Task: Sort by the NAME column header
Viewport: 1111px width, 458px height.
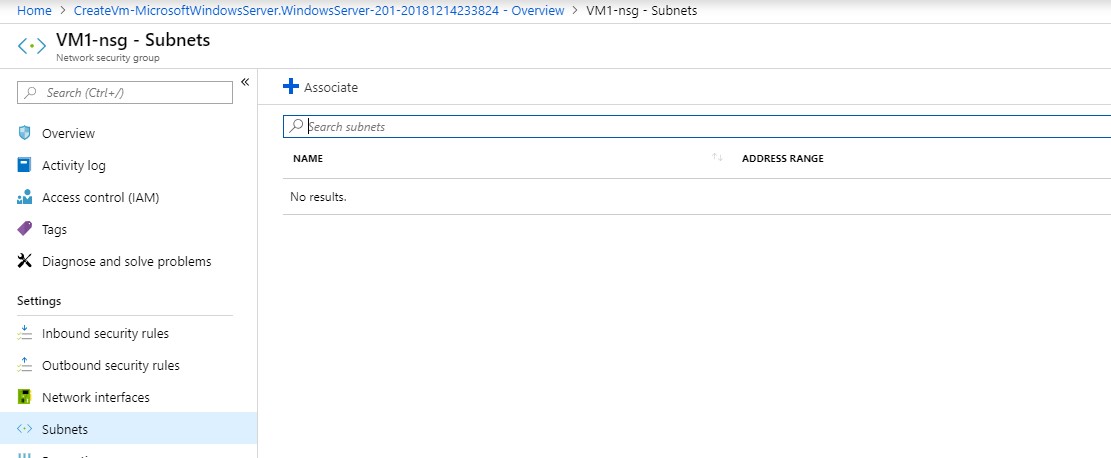Action: 308,159
